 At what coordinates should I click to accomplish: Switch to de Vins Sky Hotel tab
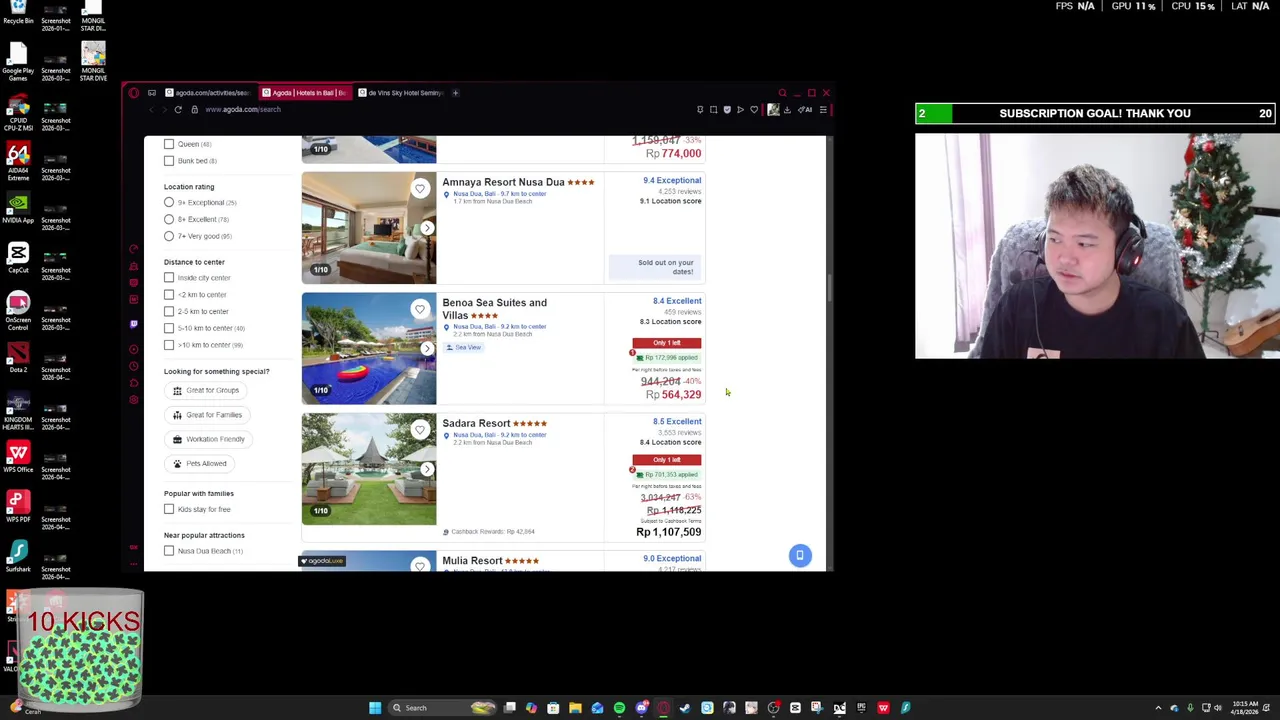tap(400, 93)
